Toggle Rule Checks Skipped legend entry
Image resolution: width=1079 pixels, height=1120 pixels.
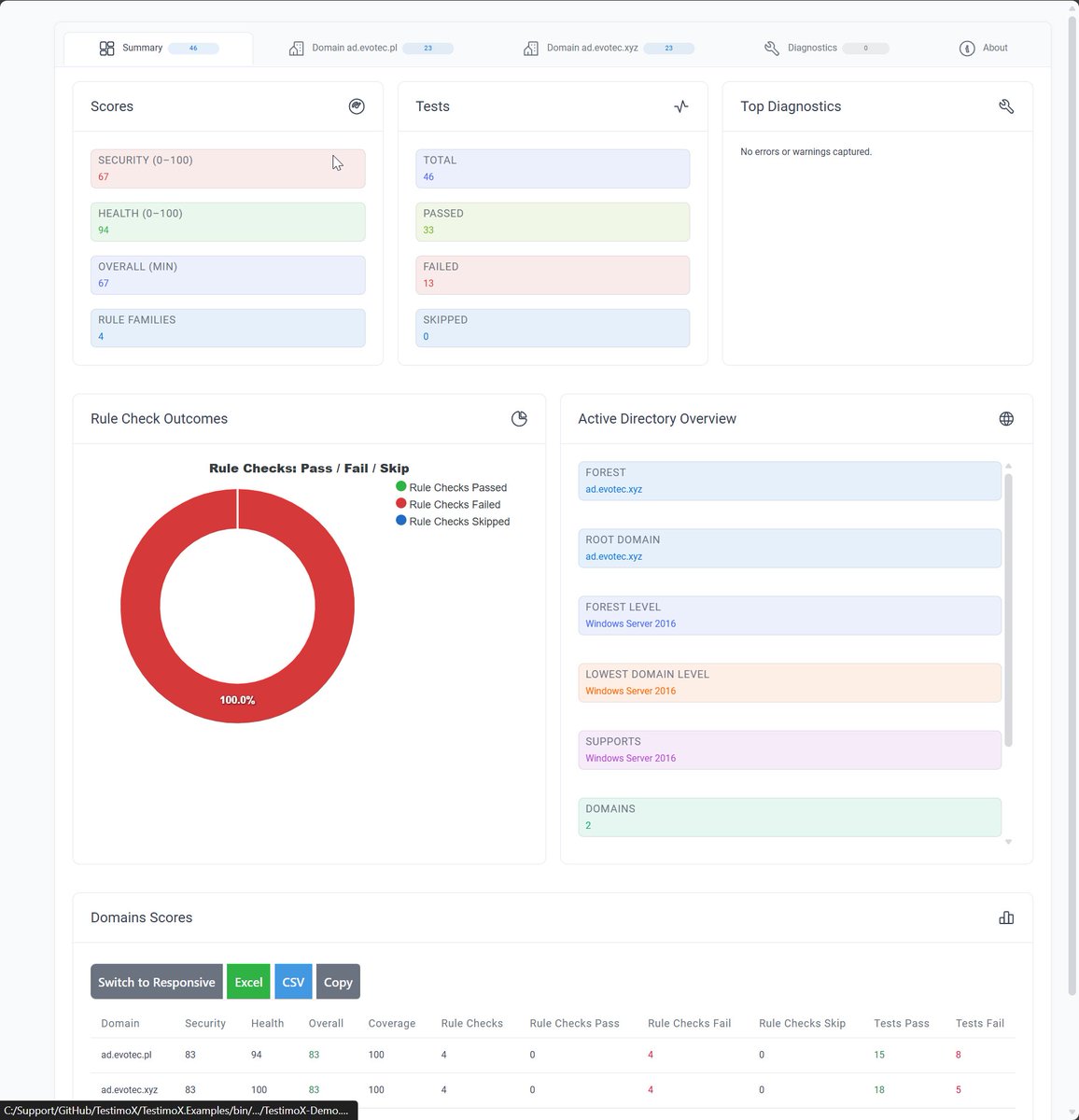(x=453, y=521)
